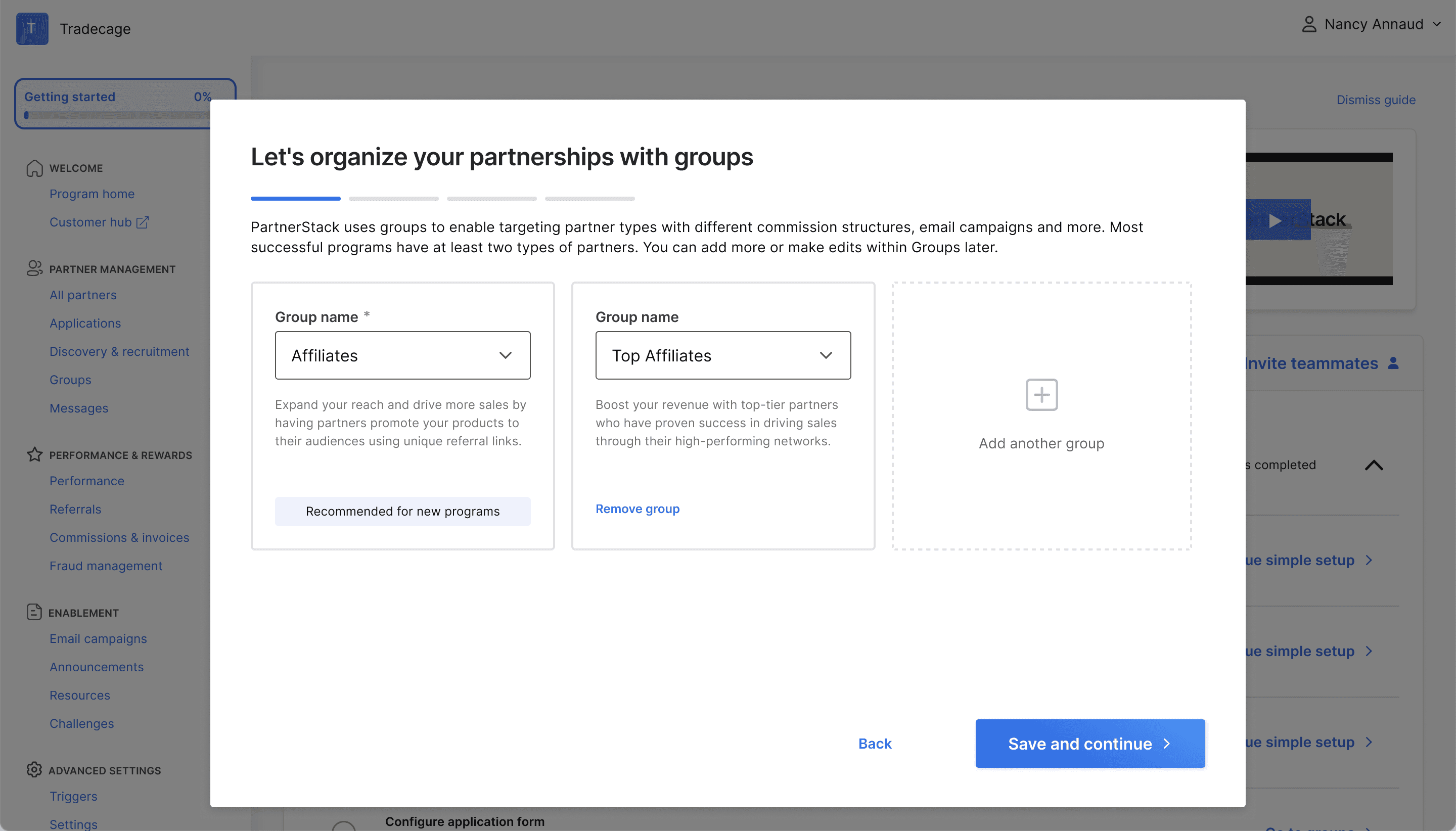Expand the Nancy Annaud account menu
The width and height of the screenshot is (1456, 831).
(1437, 24)
